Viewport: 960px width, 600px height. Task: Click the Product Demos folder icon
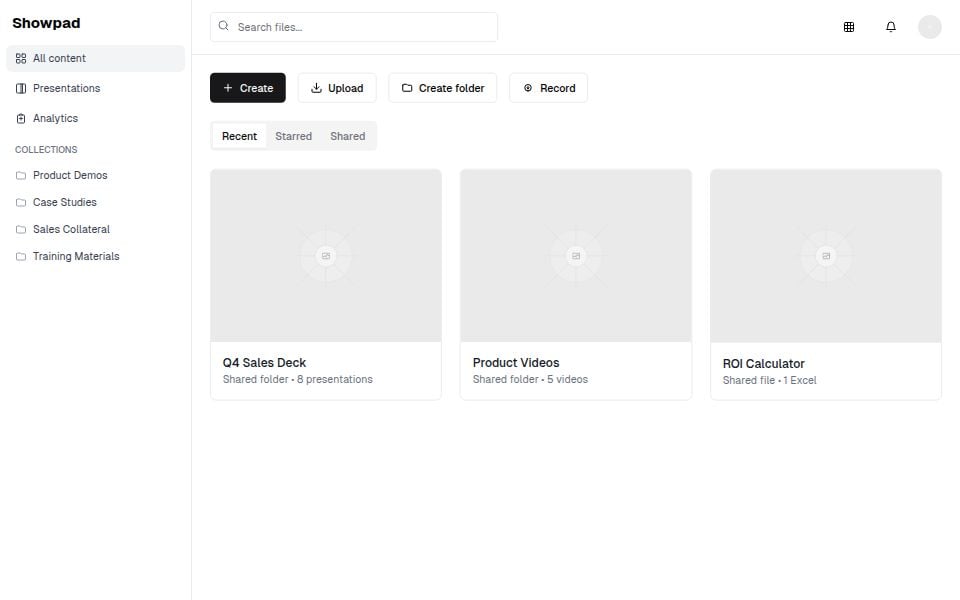(21, 175)
